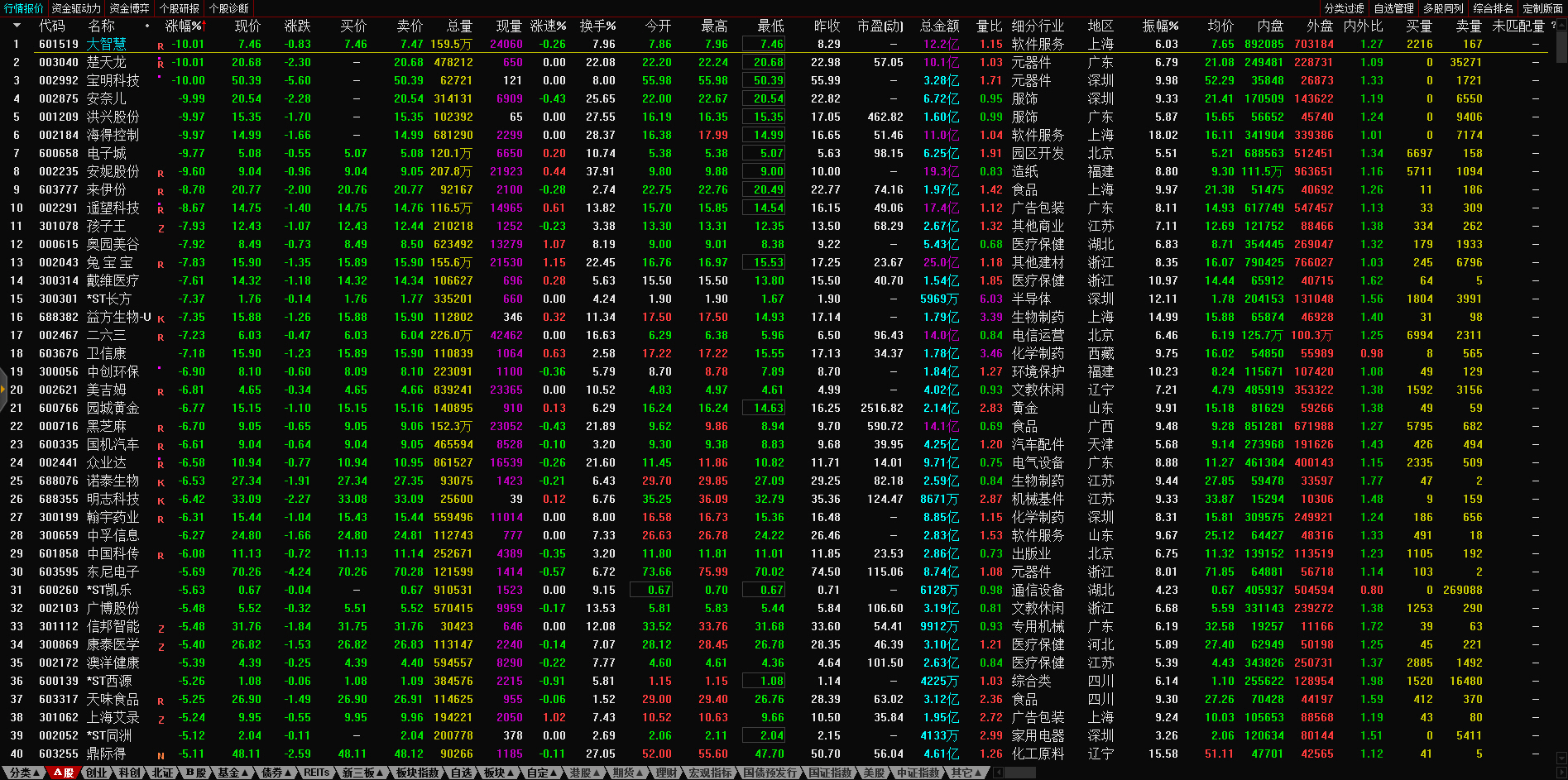
Task: Switch to the 个股诊断 tab
Action: 228,8
